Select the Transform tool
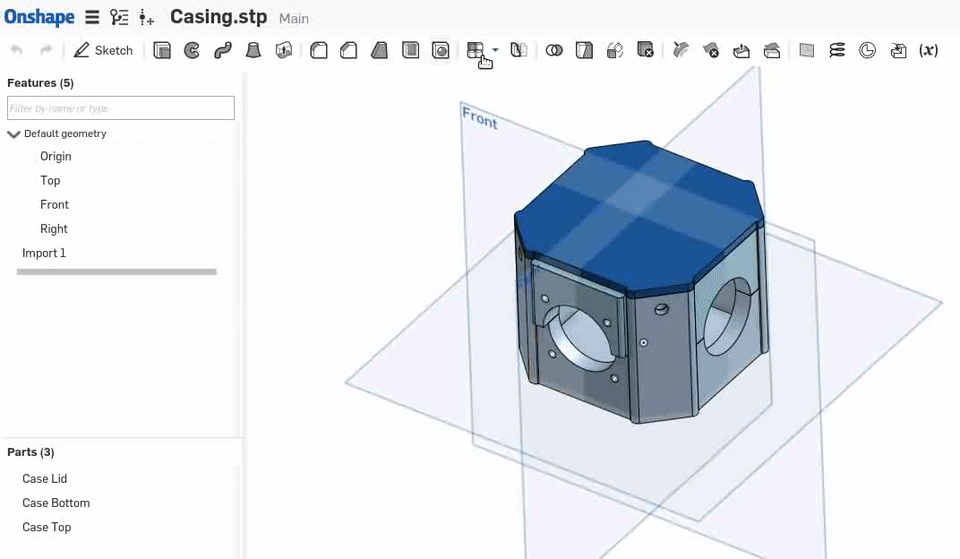960x559 pixels. pos(615,50)
